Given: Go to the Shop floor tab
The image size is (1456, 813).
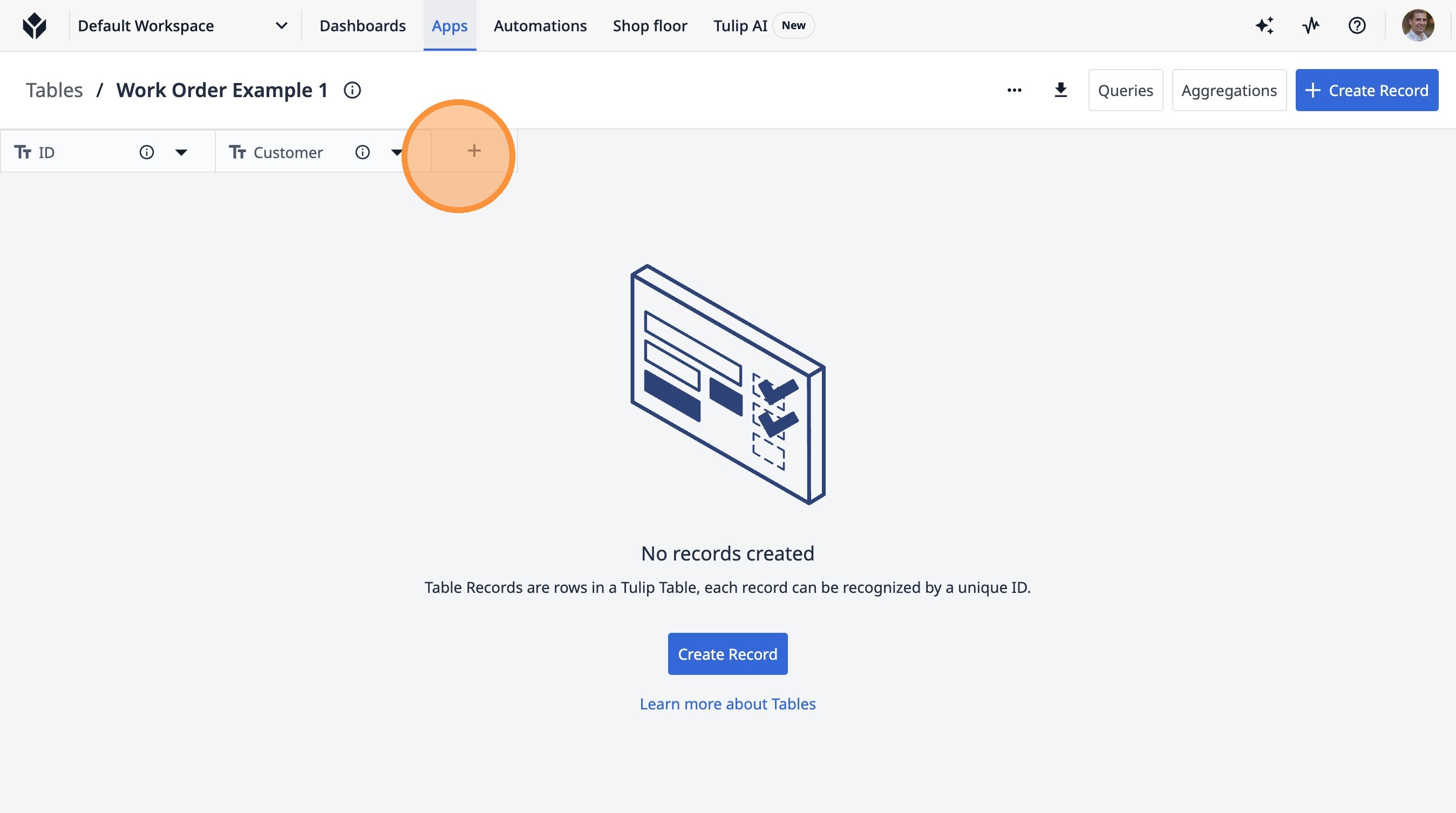Looking at the screenshot, I should tap(649, 26).
